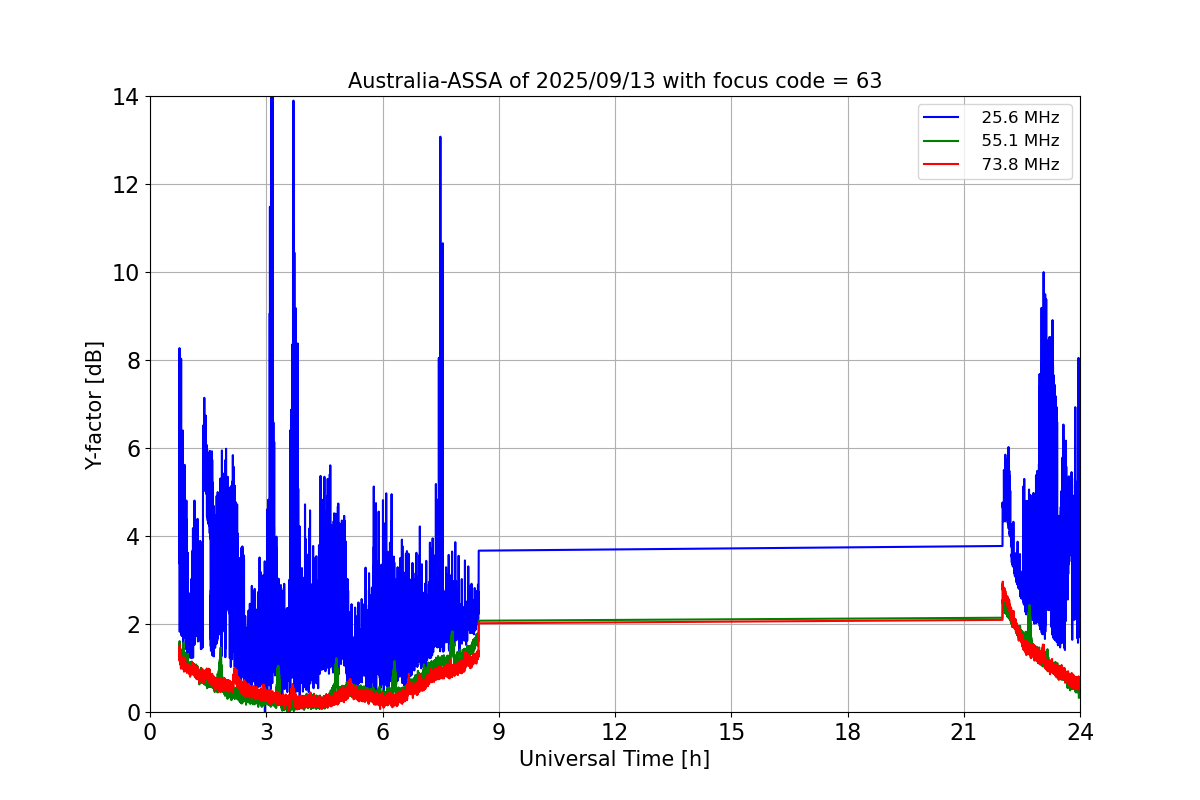Click y-axis tick label '10'
1200x800 pixels.
126,273
